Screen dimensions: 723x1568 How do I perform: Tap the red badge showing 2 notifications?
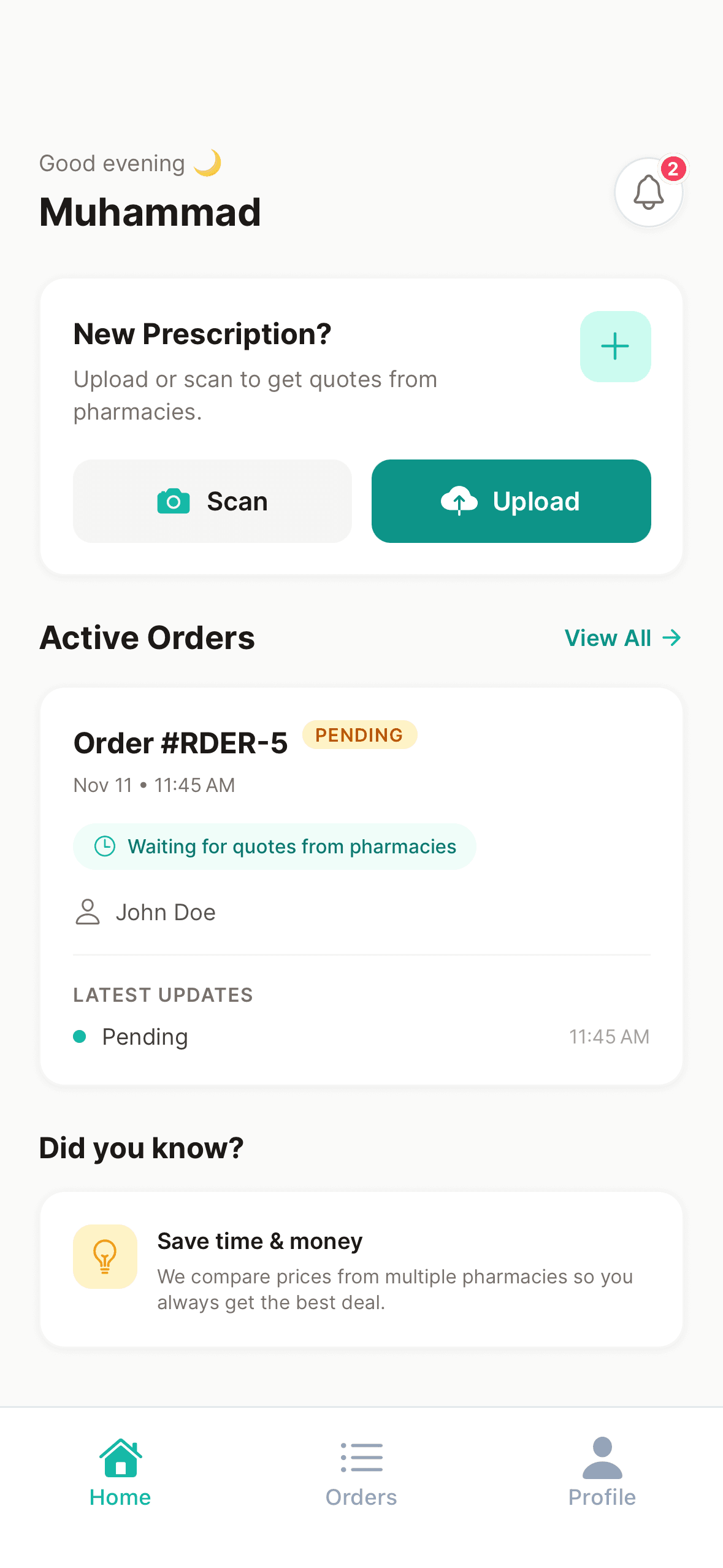tap(673, 170)
